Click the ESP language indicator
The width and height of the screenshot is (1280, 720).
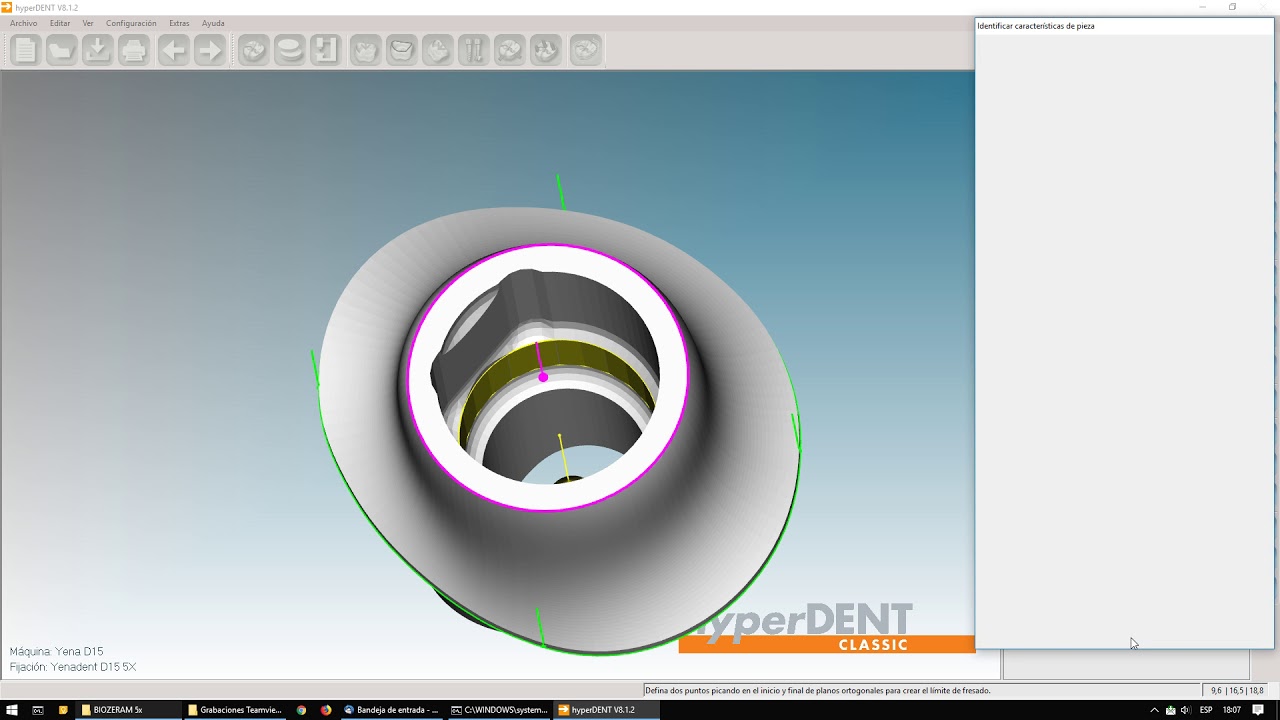[1206, 710]
